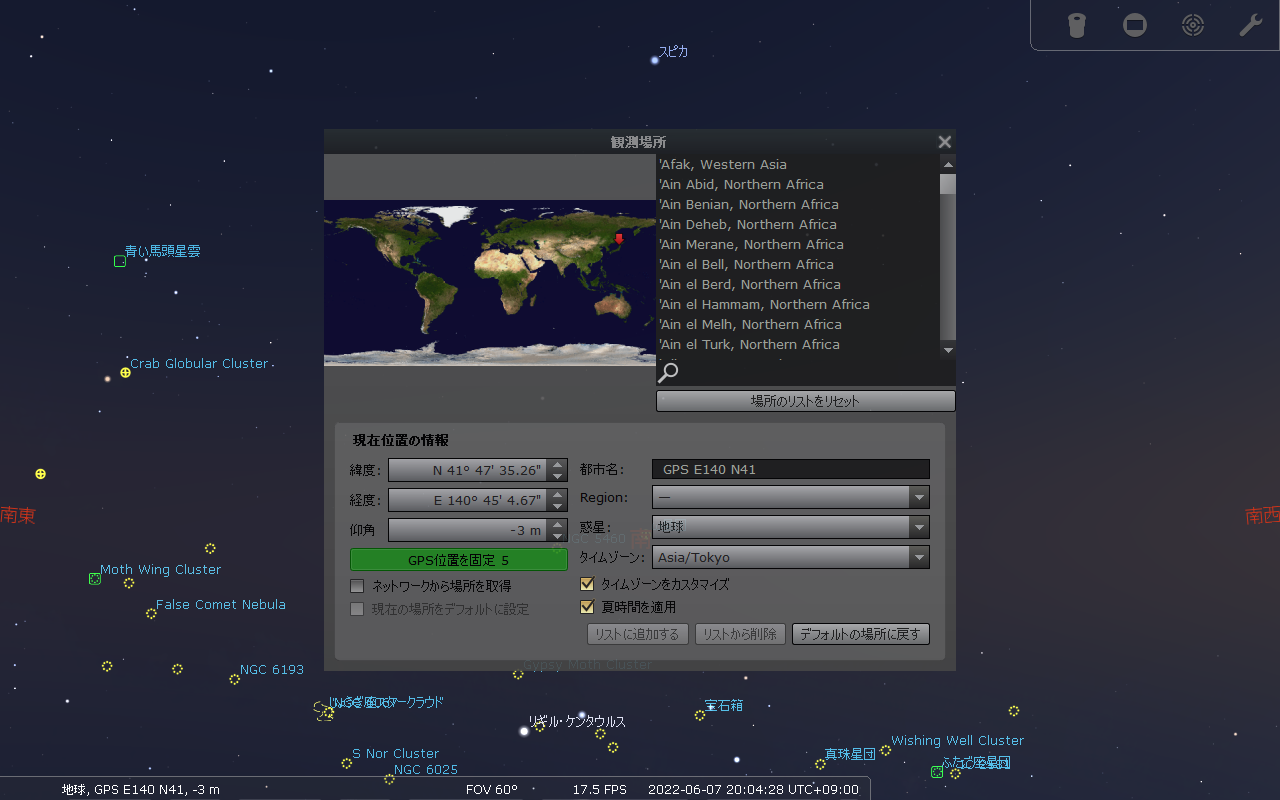Image resolution: width=1280 pixels, height=800 pixels.
Task: Open Oculars configuration wrench icon
Action: pos(1251,25)
